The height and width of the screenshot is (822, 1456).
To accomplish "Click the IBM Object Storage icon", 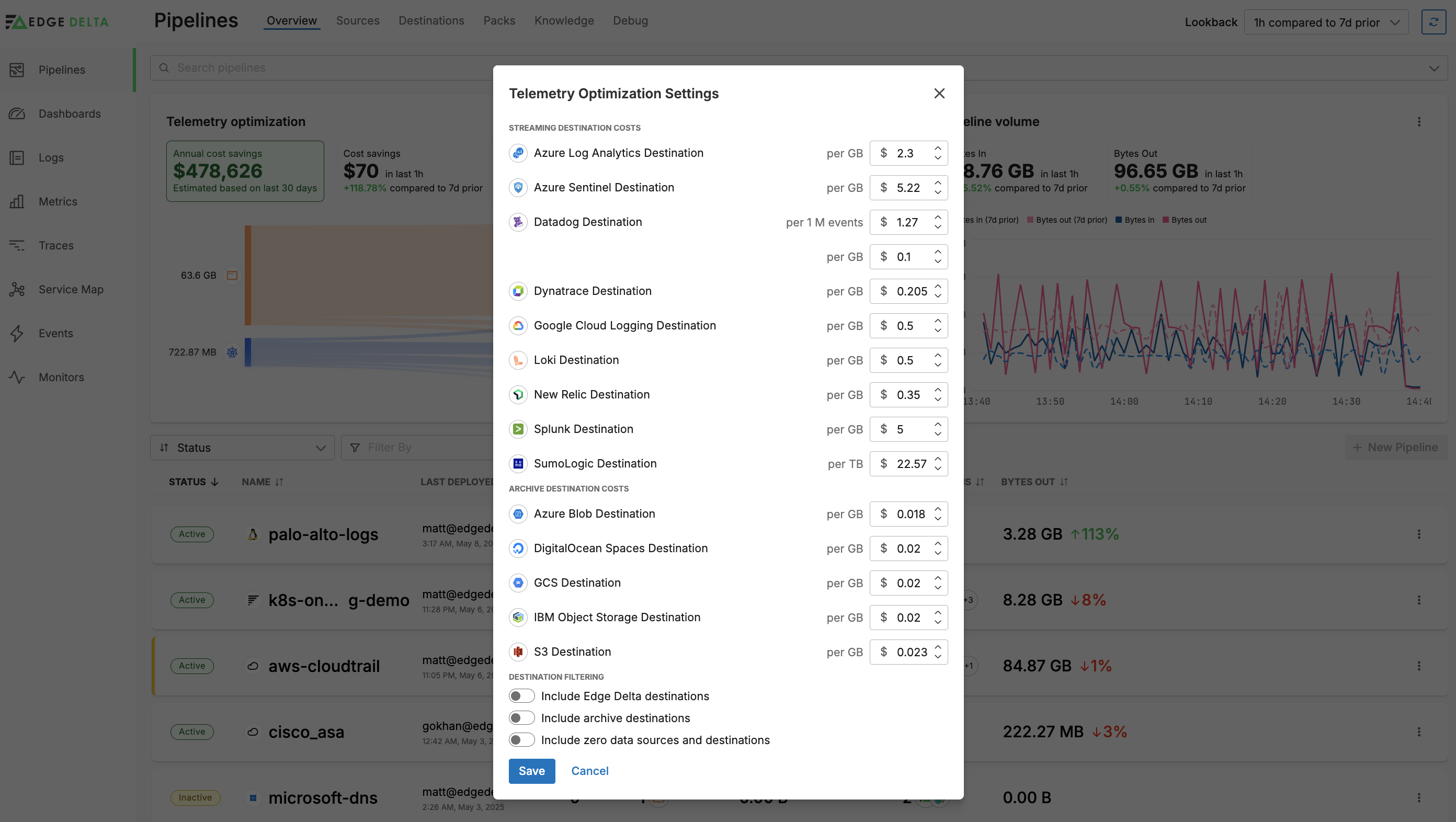I will coord(518,617).
